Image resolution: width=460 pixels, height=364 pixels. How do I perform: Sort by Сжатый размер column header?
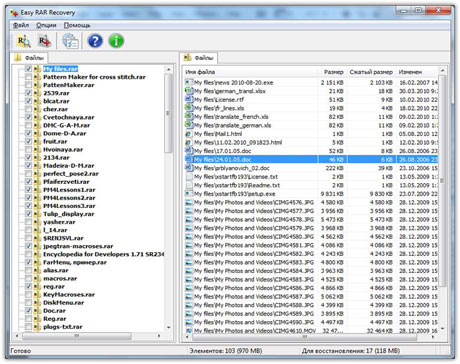pyautogui.click(x=371, y=72)
